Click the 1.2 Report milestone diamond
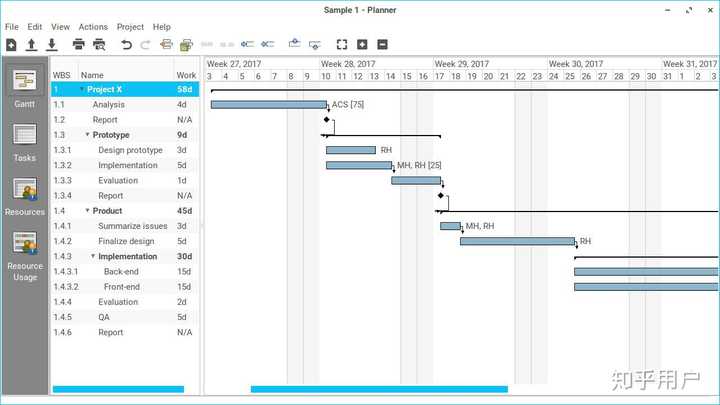Image resolution: width=720 pixels, height=405 pixels. pos(326,119)
